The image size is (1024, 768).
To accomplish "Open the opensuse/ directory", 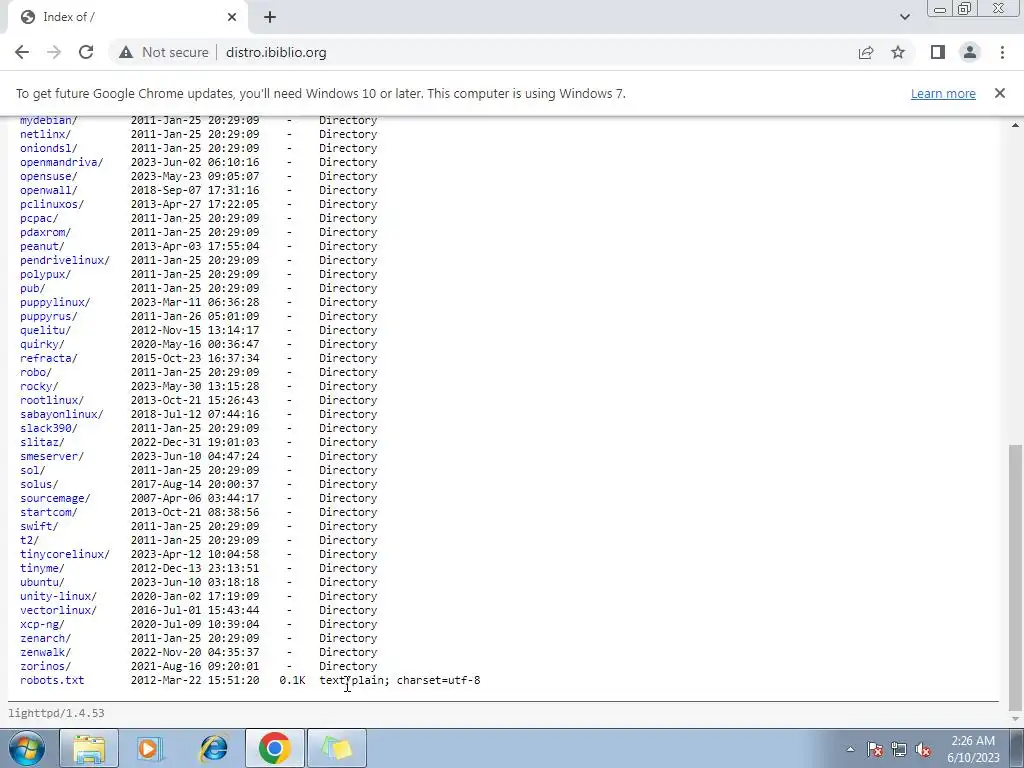I will tap(49, 176).
